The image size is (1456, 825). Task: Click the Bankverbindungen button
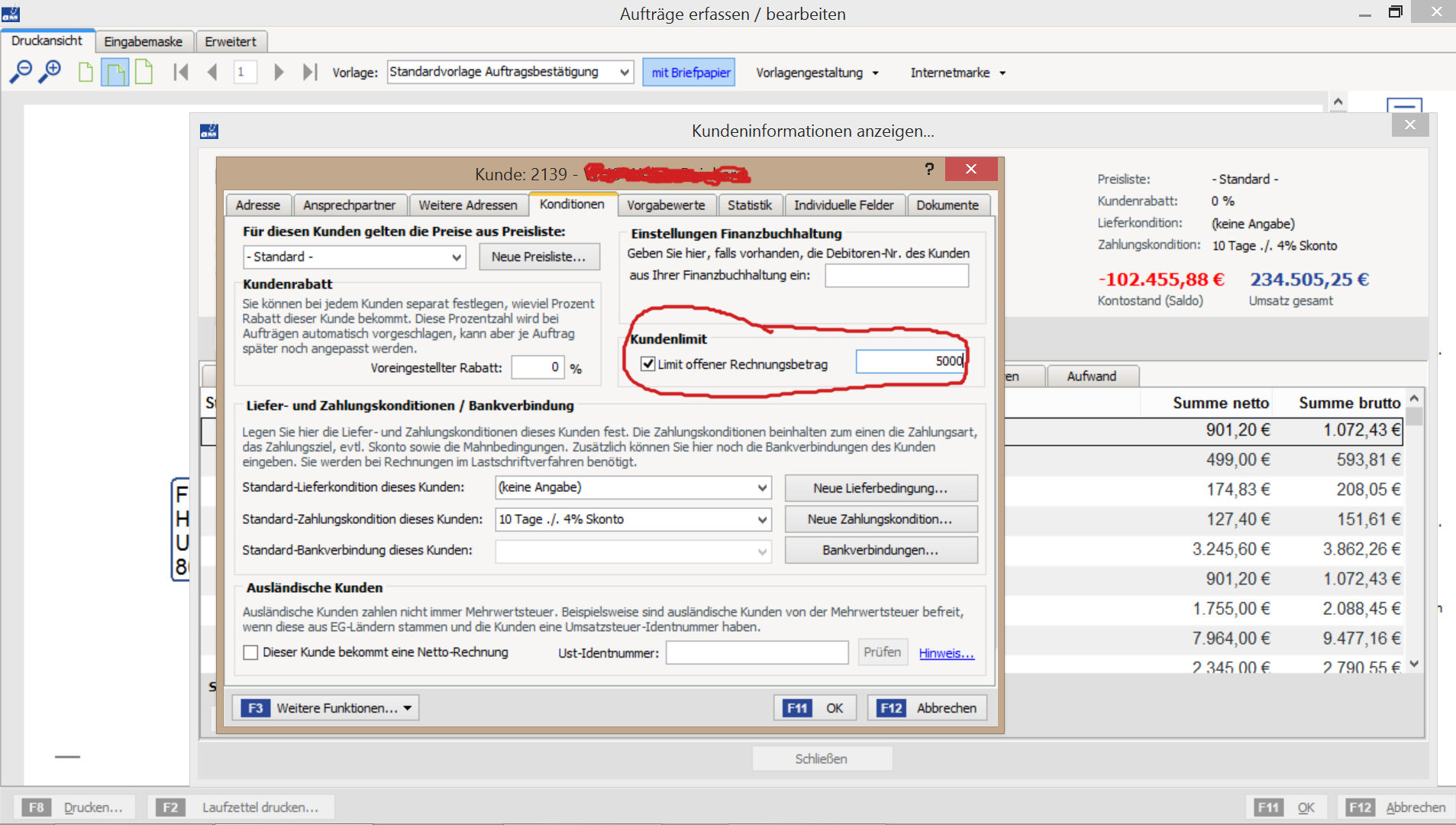pyautogui.click(x=880, y=551)
